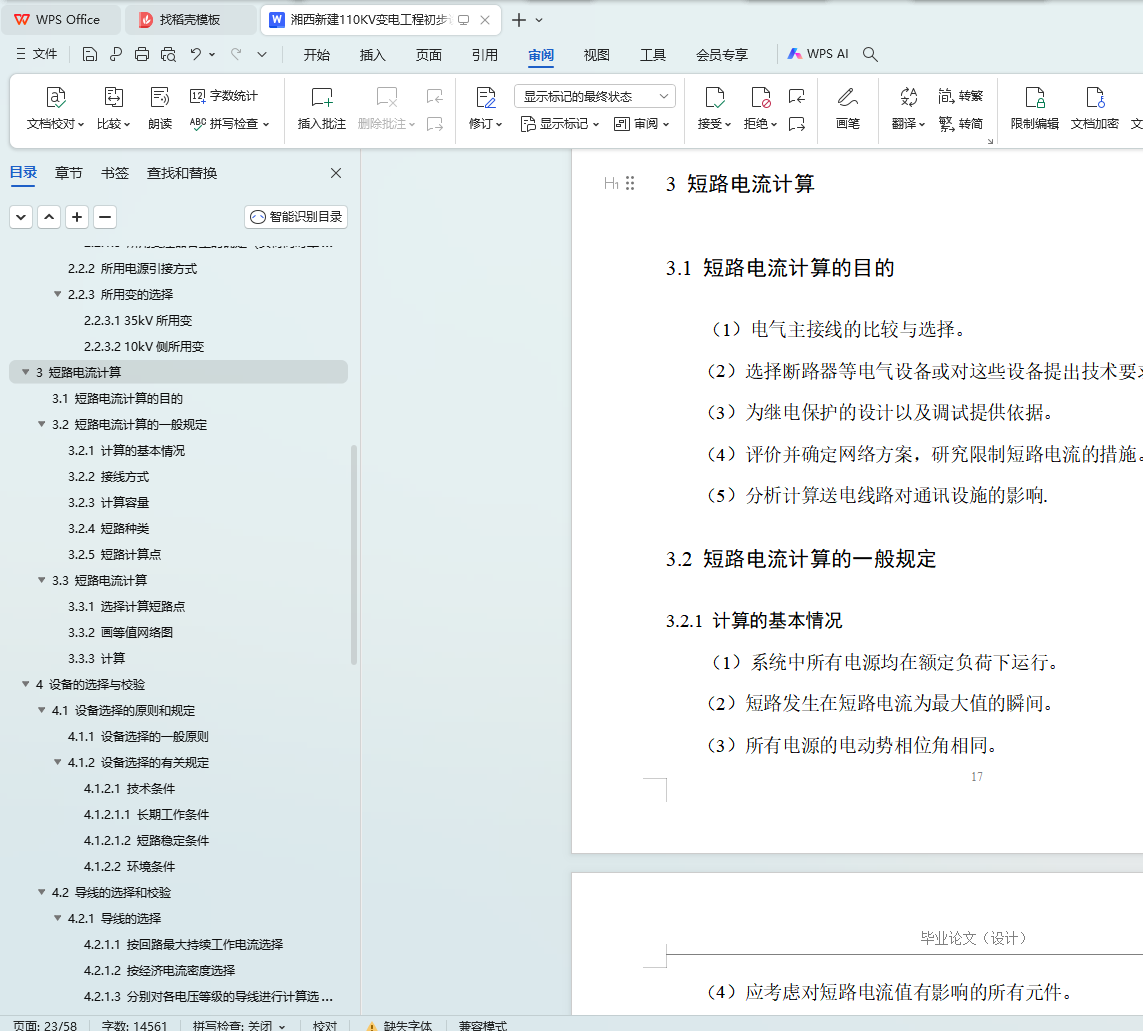
Task: Click the 修订 track changes icon
Action: click(x=485, y=97)
